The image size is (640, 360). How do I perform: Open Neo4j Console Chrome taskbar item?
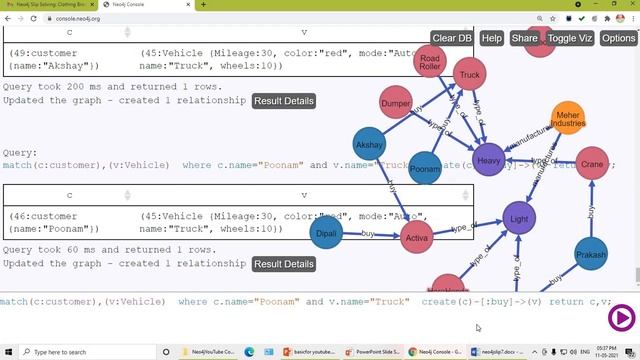tap(435, 351)
